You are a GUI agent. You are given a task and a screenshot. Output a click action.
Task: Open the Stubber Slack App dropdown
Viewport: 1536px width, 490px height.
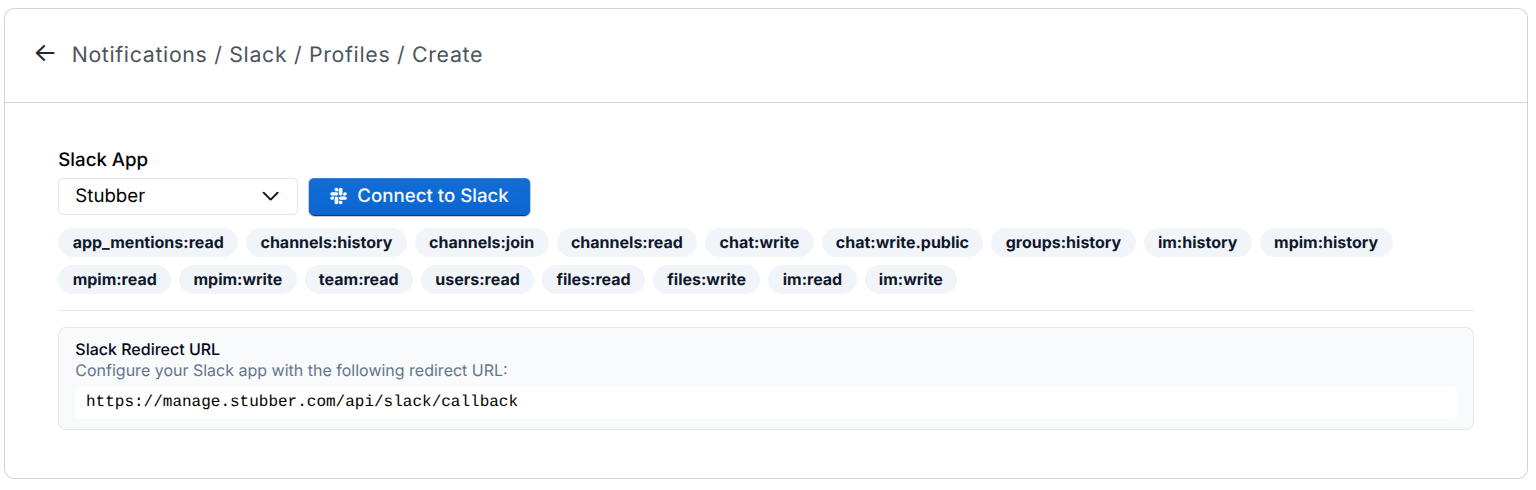[178, 197]
